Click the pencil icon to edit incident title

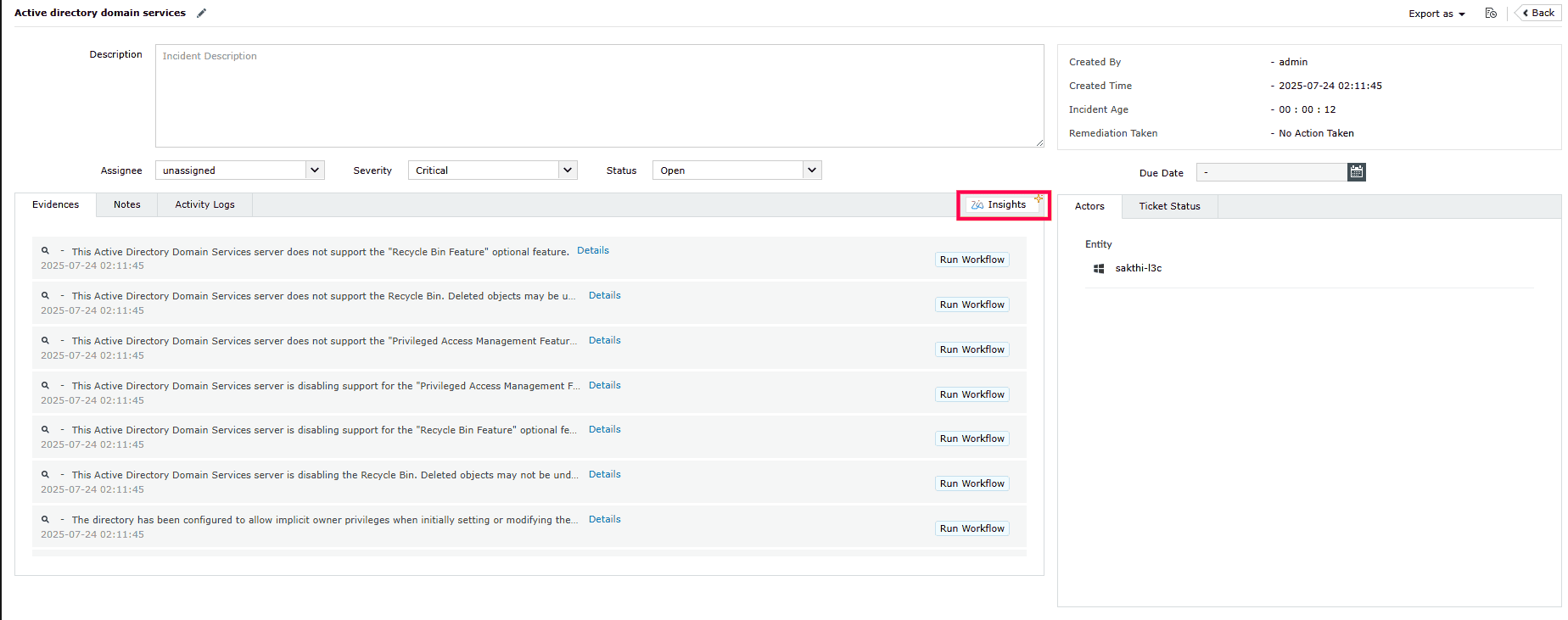pyautogui.click(x=201, y=13)
